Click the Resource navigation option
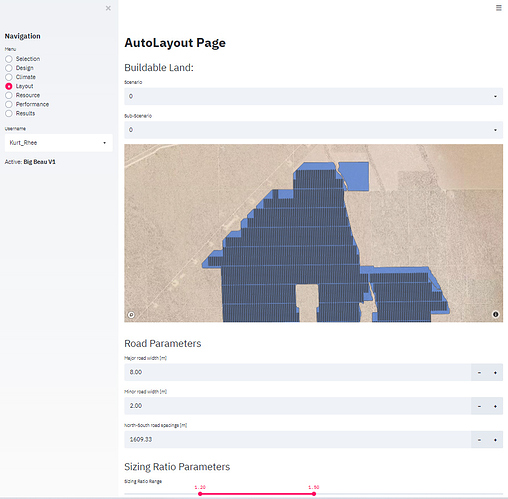 [x=28, y=95]
